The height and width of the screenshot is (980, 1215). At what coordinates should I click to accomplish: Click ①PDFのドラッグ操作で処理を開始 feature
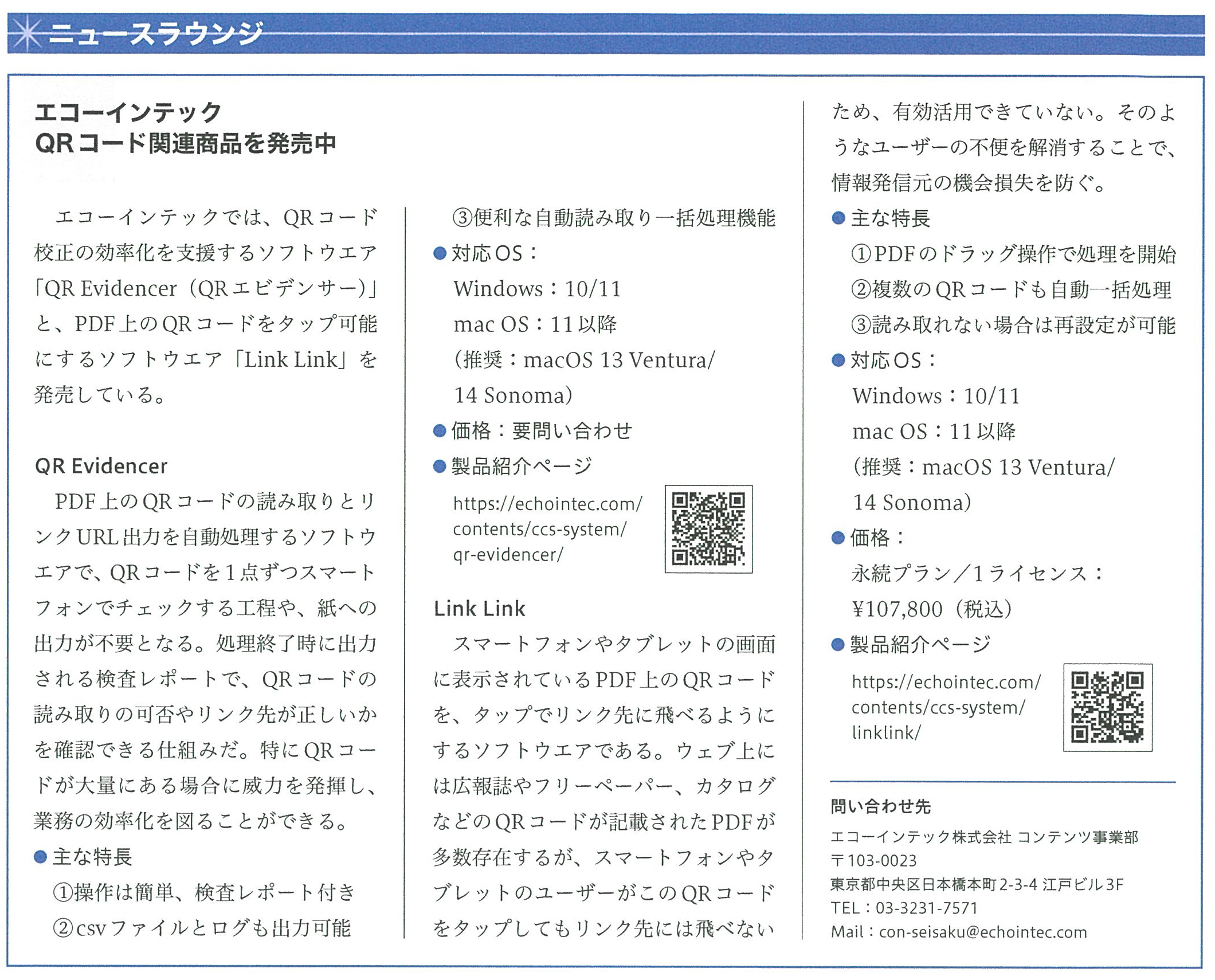coord(1014,253)
